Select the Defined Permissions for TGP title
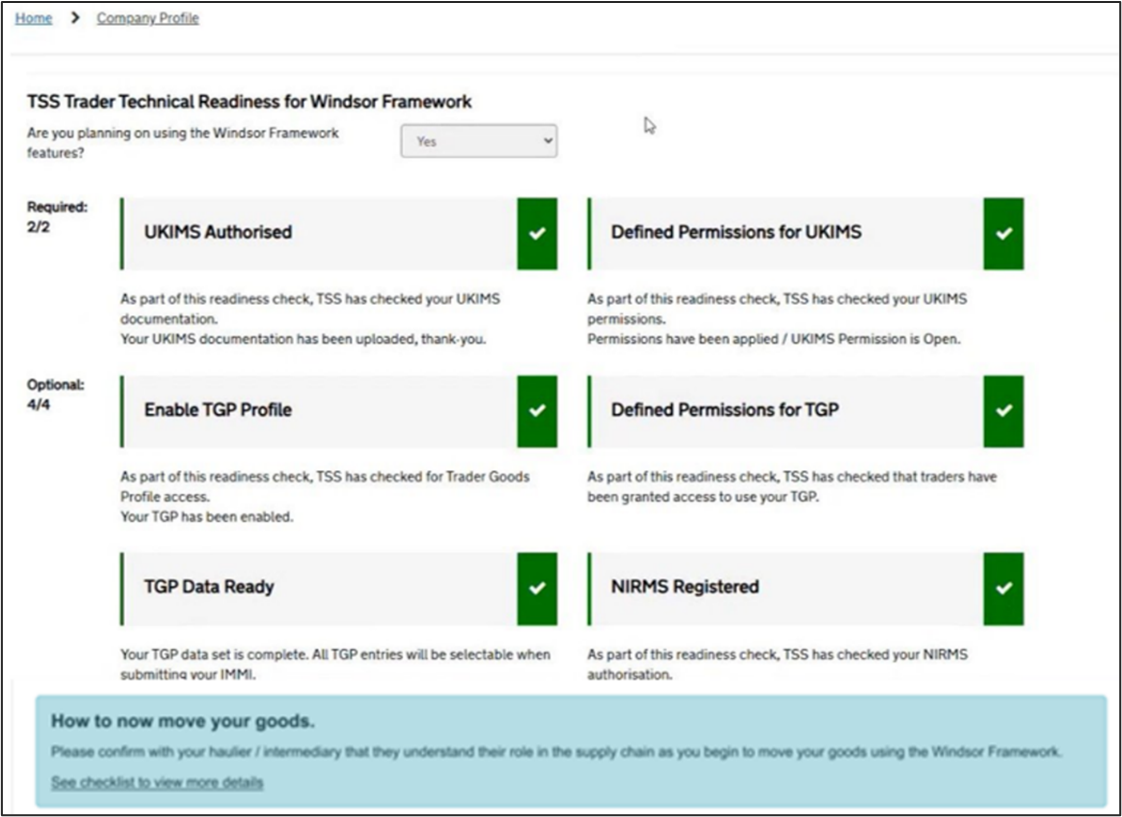 click(x=725, y=410)
